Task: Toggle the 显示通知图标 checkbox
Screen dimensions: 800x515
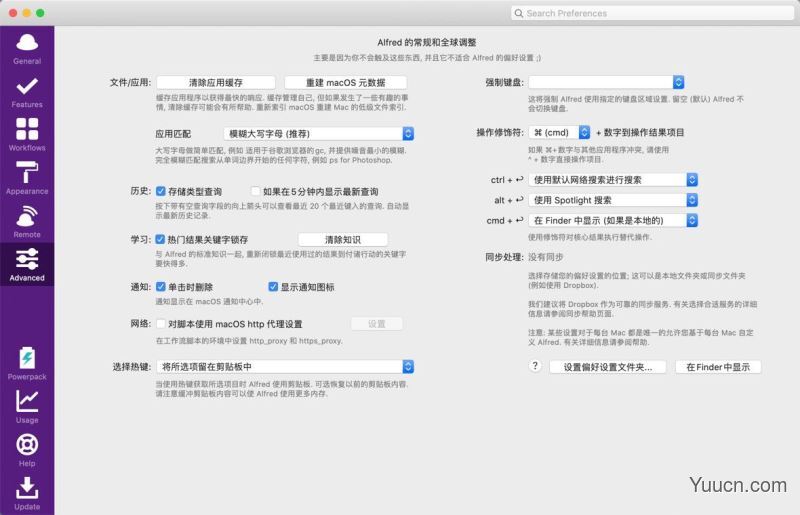Action: (x=273, y=287)
